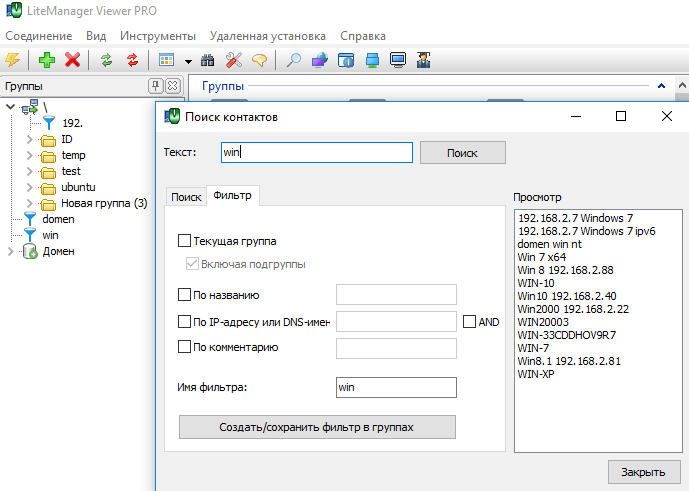Expand the ID folder

[x=29, y=139]
